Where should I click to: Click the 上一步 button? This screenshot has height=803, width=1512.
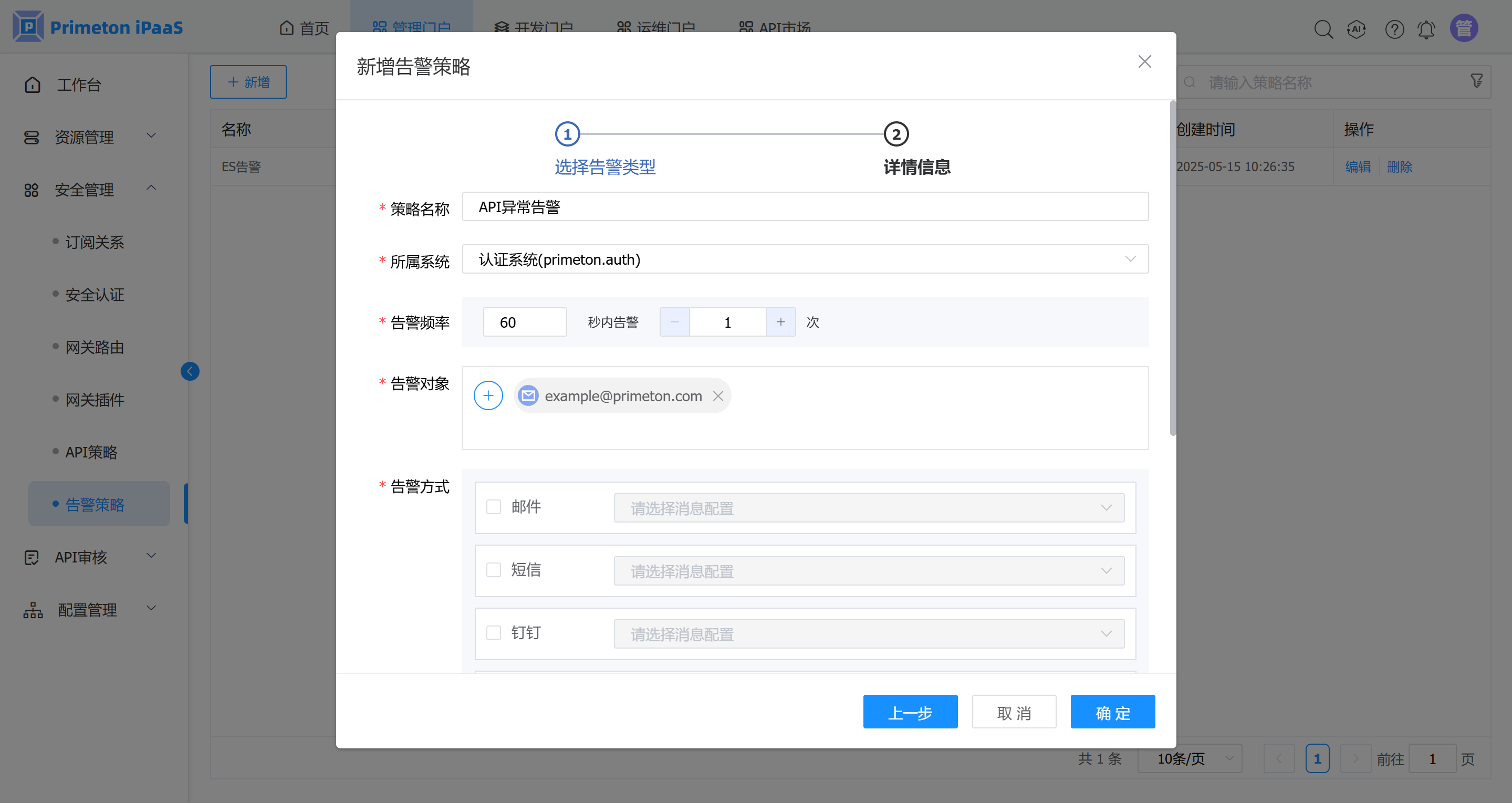coord(910,712)
